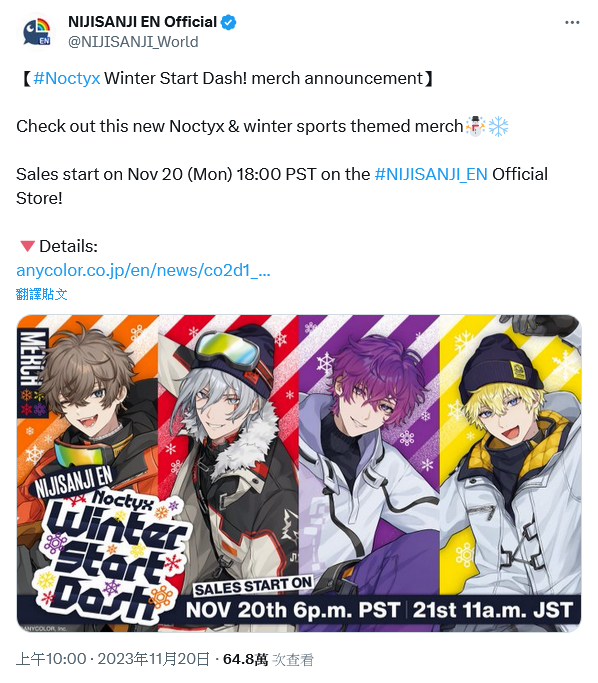Open the @NIJISANJI_World handle link

(133, 42)
